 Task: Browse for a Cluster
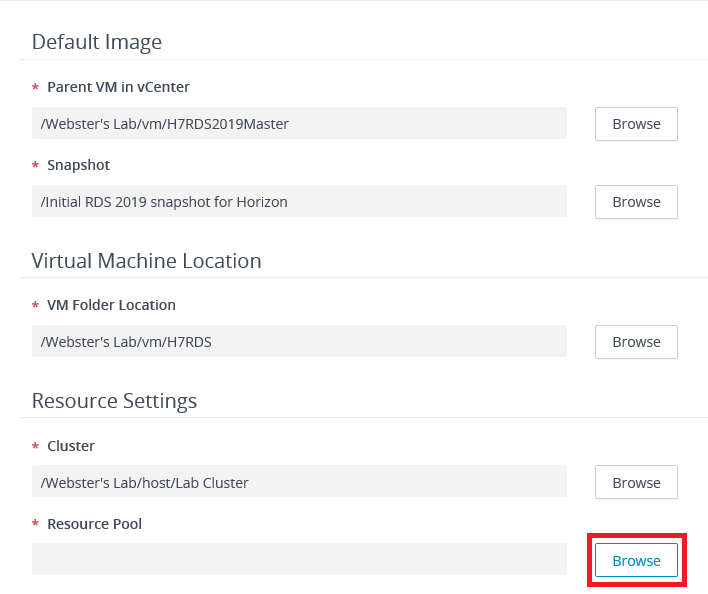pos(636,483)
